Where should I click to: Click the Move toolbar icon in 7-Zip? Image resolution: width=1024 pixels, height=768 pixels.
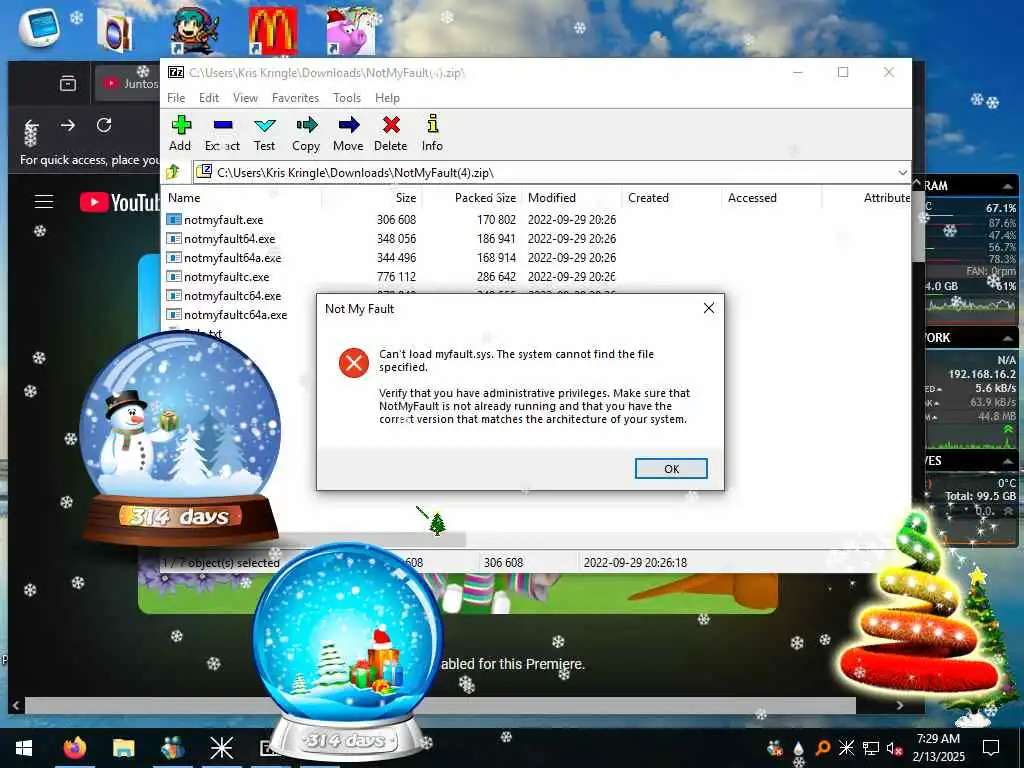(348, 133)
